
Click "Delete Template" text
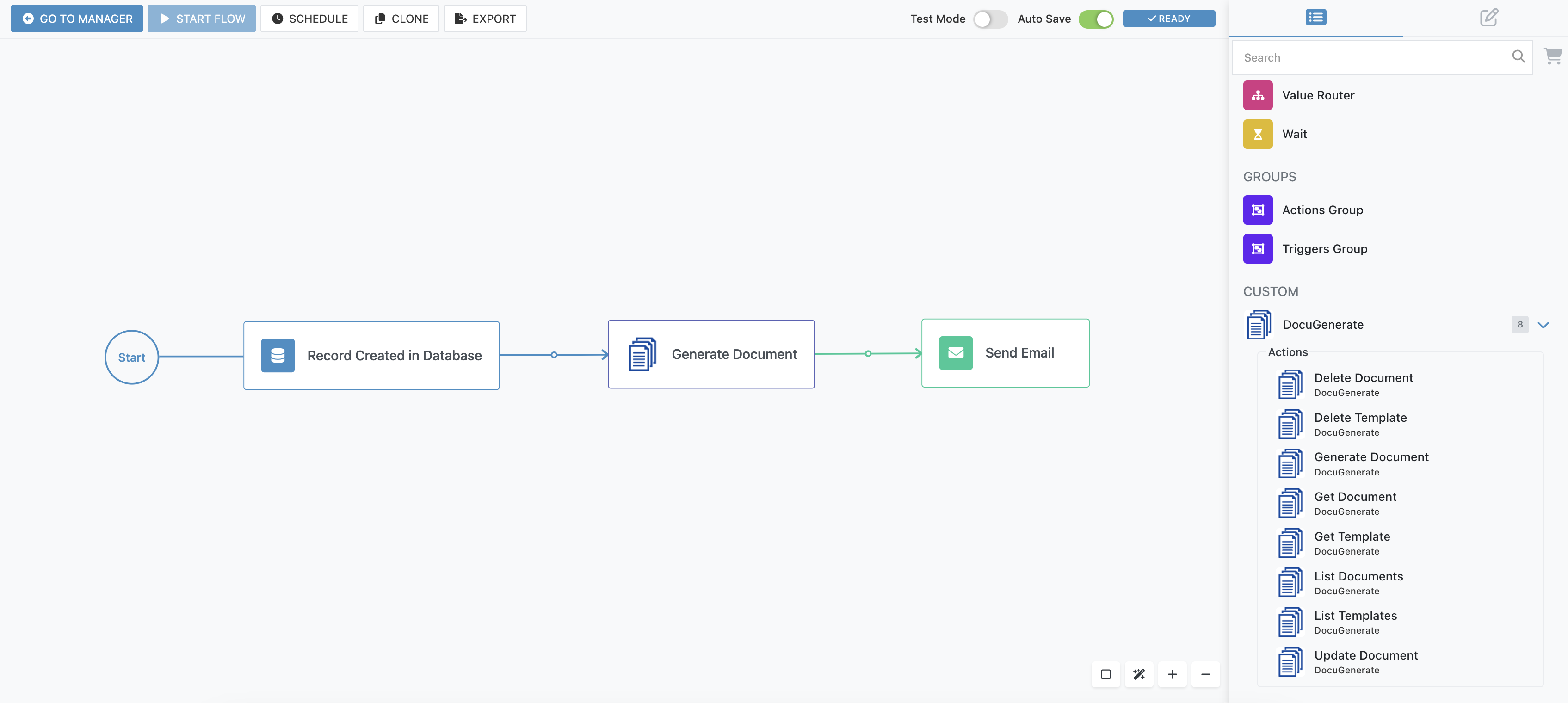[x=1360, y=418]
